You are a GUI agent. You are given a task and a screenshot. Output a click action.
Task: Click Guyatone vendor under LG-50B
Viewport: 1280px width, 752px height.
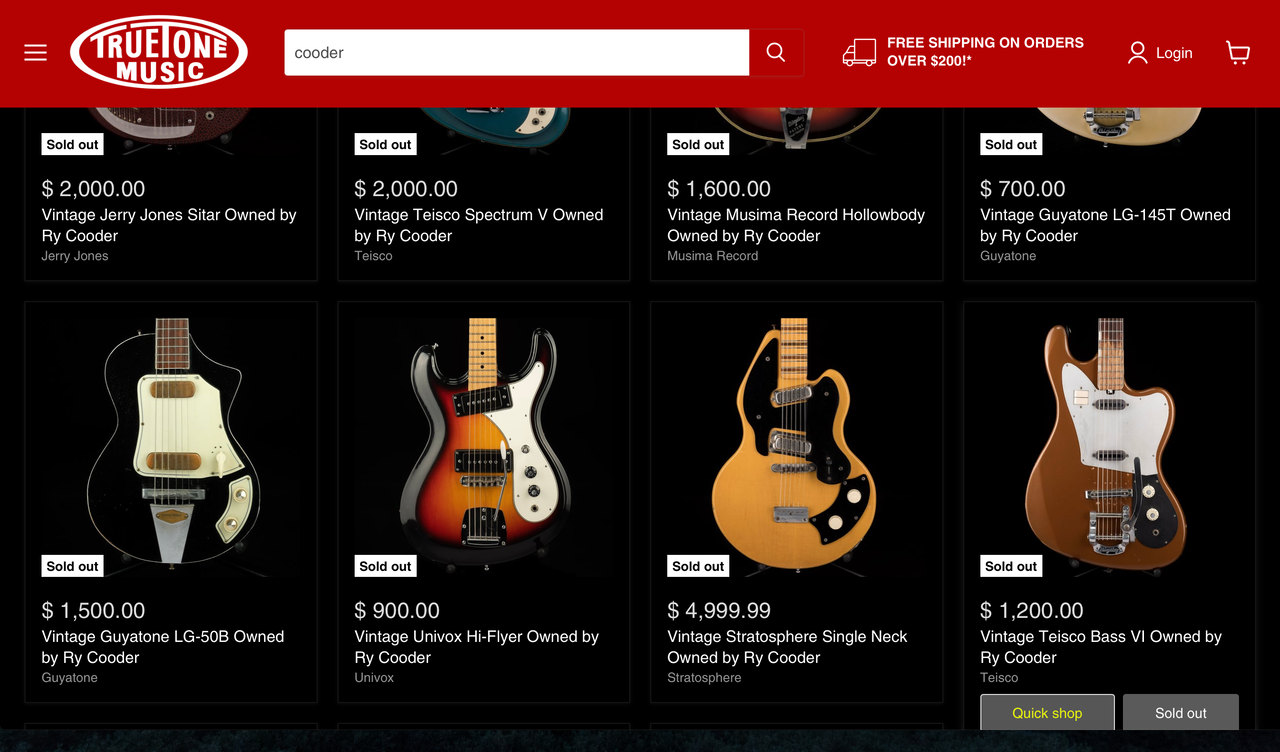[70, 678]
